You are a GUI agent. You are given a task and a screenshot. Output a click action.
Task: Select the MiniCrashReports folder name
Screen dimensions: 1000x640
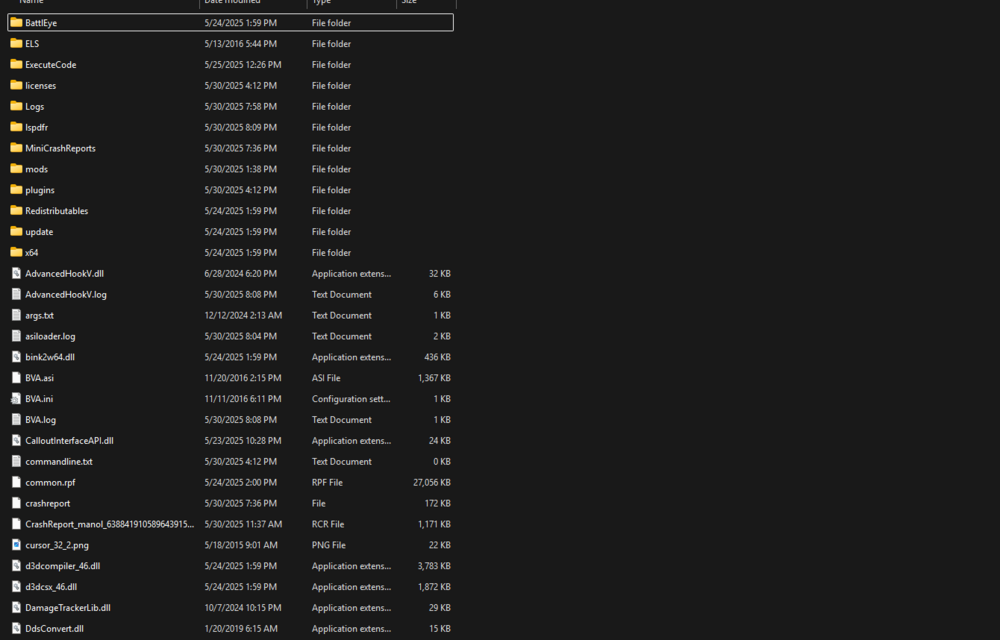pos(60,148)
